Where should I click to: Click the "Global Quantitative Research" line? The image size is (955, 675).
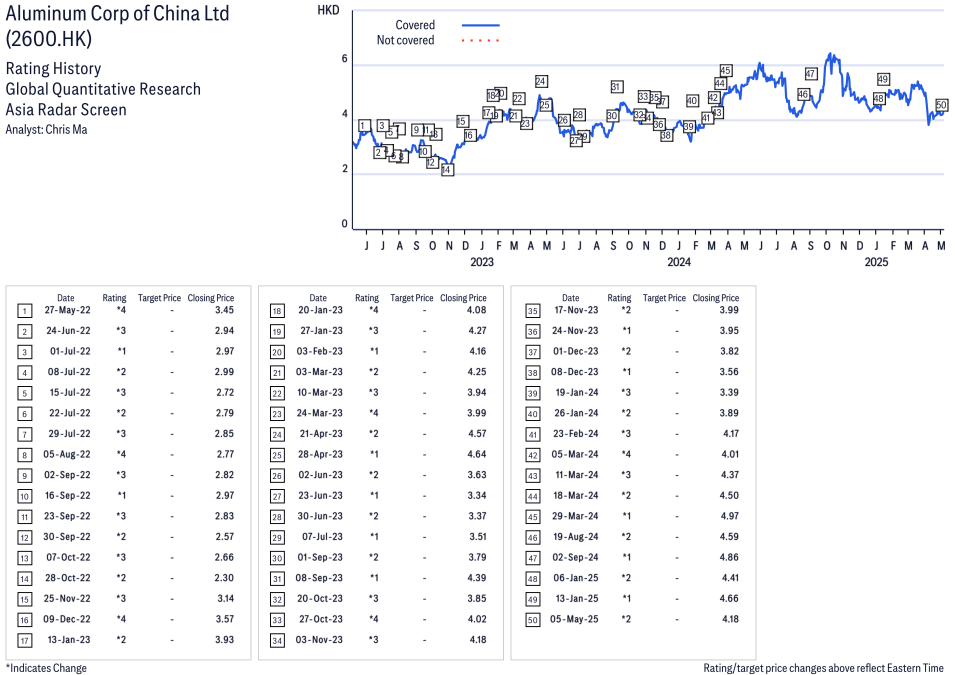point(103,89)
